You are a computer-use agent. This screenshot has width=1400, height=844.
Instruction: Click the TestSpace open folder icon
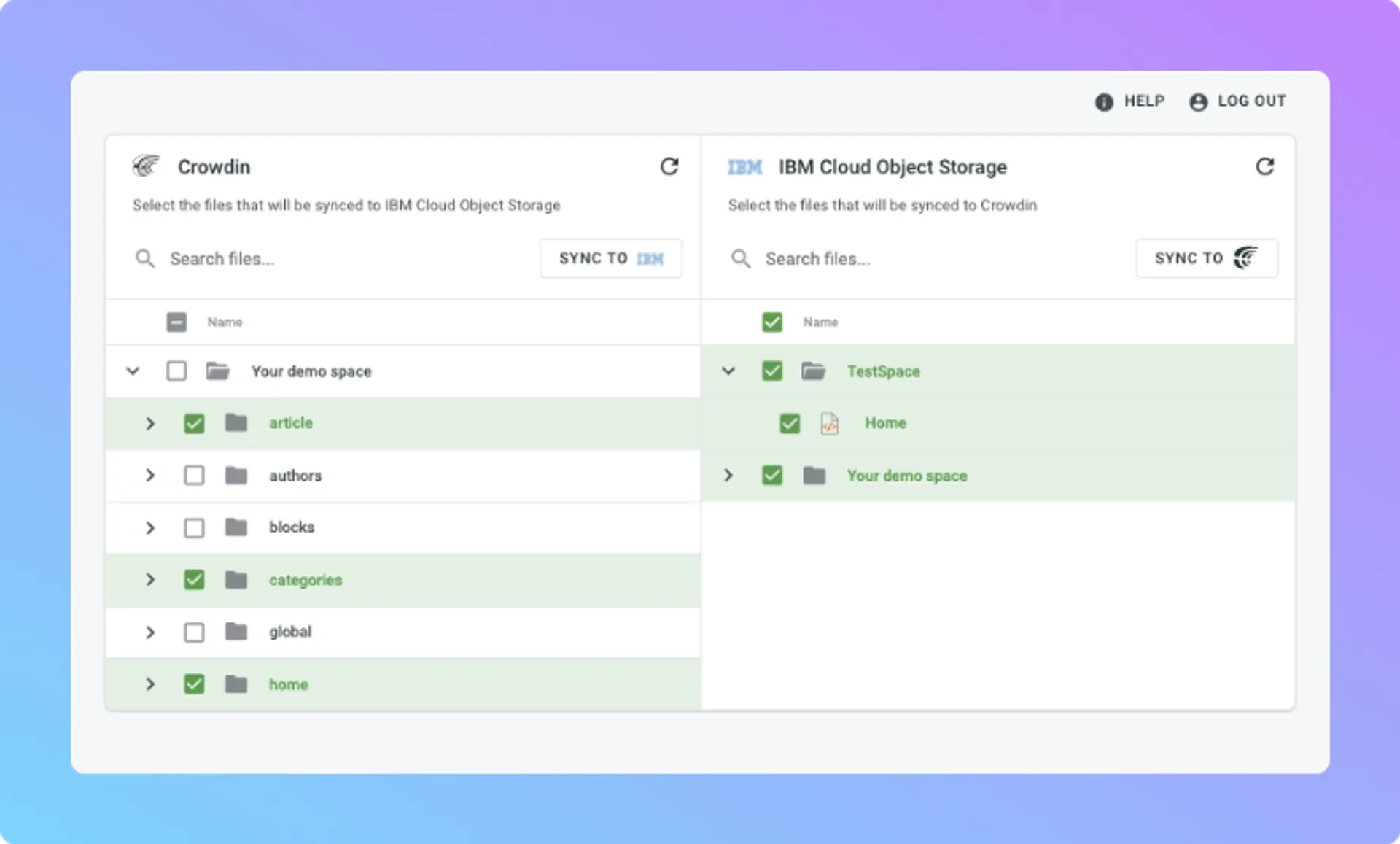[x=813, y=371]
